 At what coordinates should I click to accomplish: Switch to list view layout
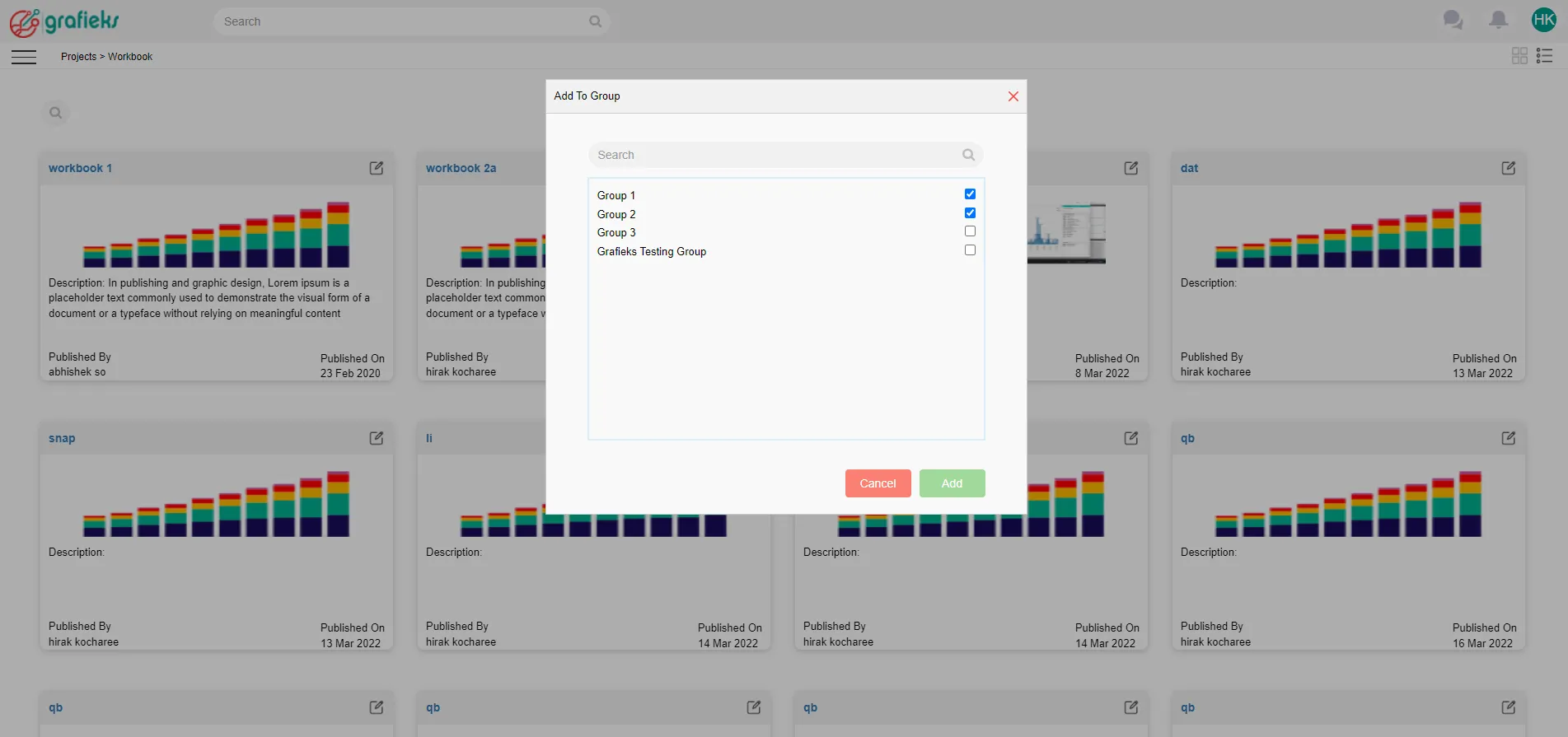(x=1544, y=55)
